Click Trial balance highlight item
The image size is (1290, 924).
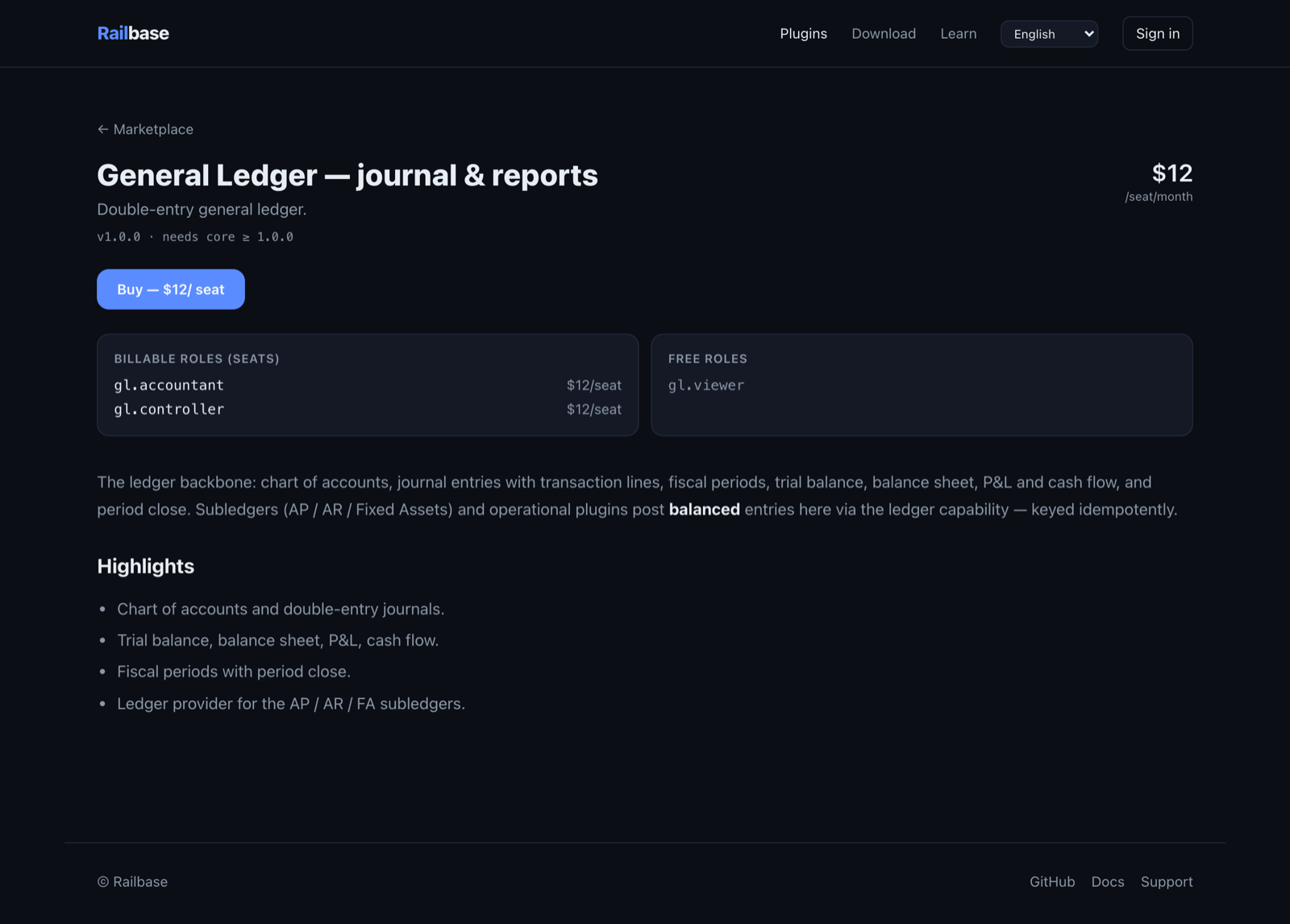click(278, 640)
